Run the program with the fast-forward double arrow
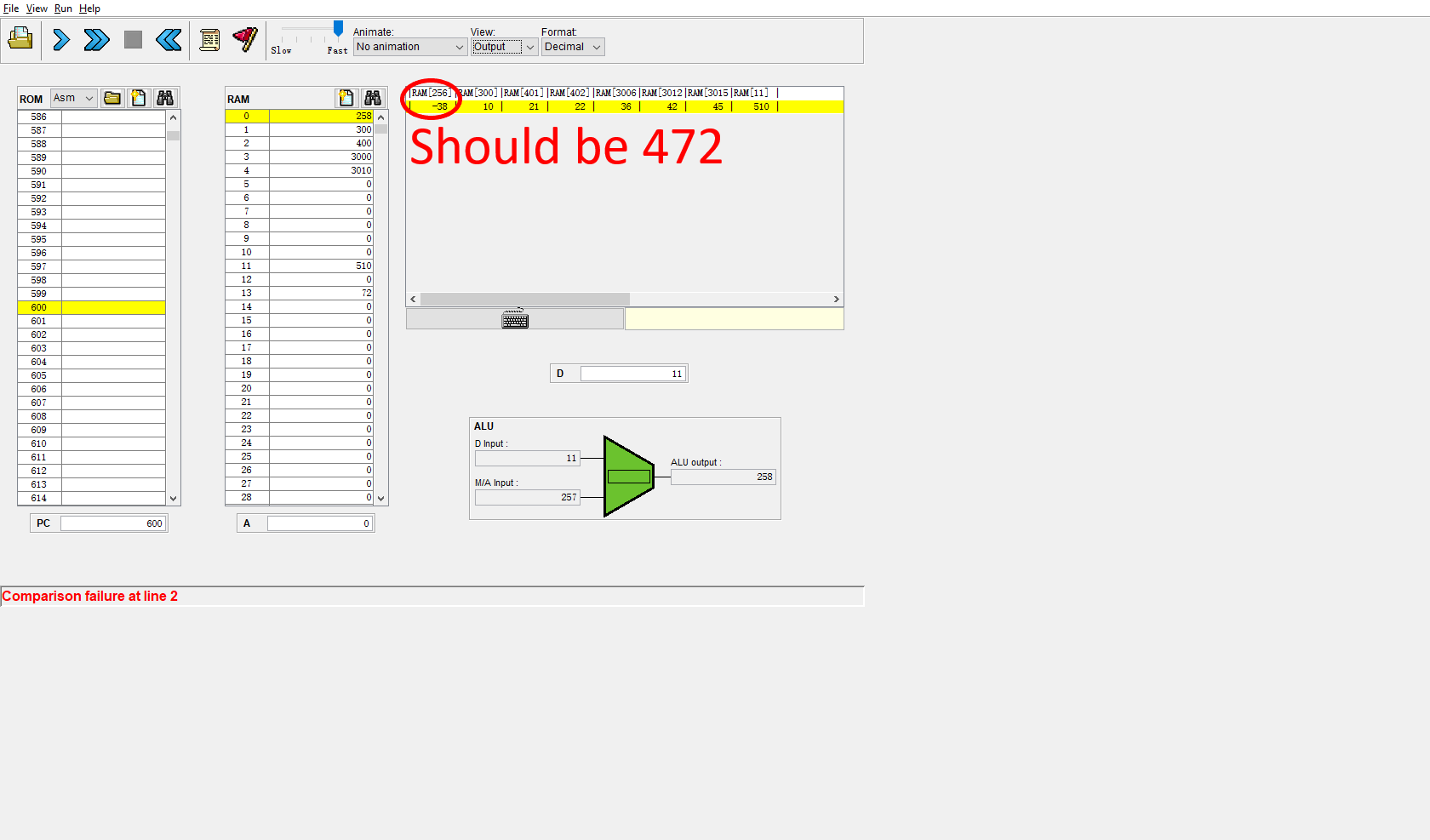Image resolution: width=1430 pixels, height=840 pixels. (x=96, y=39)
